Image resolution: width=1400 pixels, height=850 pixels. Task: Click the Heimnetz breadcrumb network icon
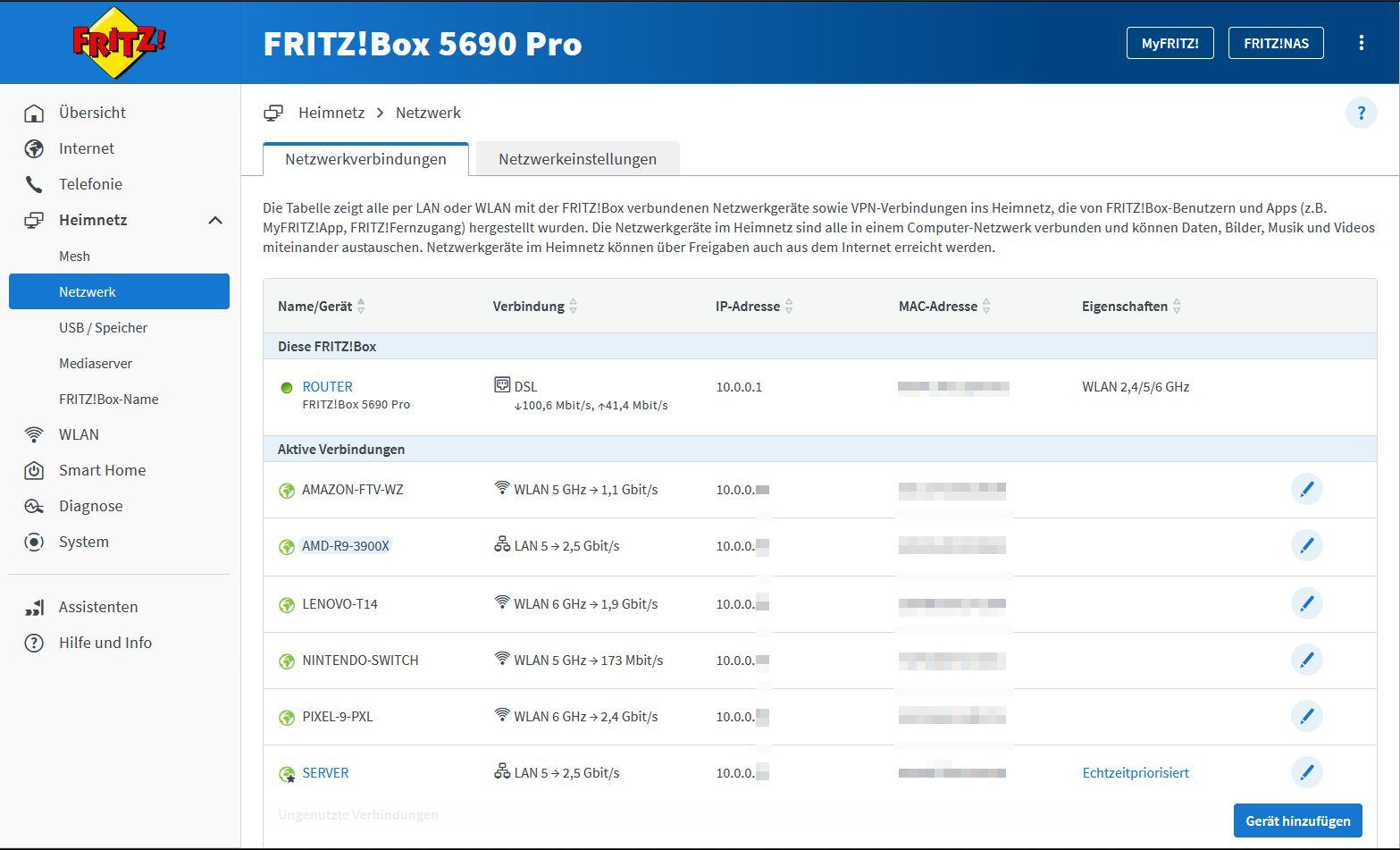point(273,113)
